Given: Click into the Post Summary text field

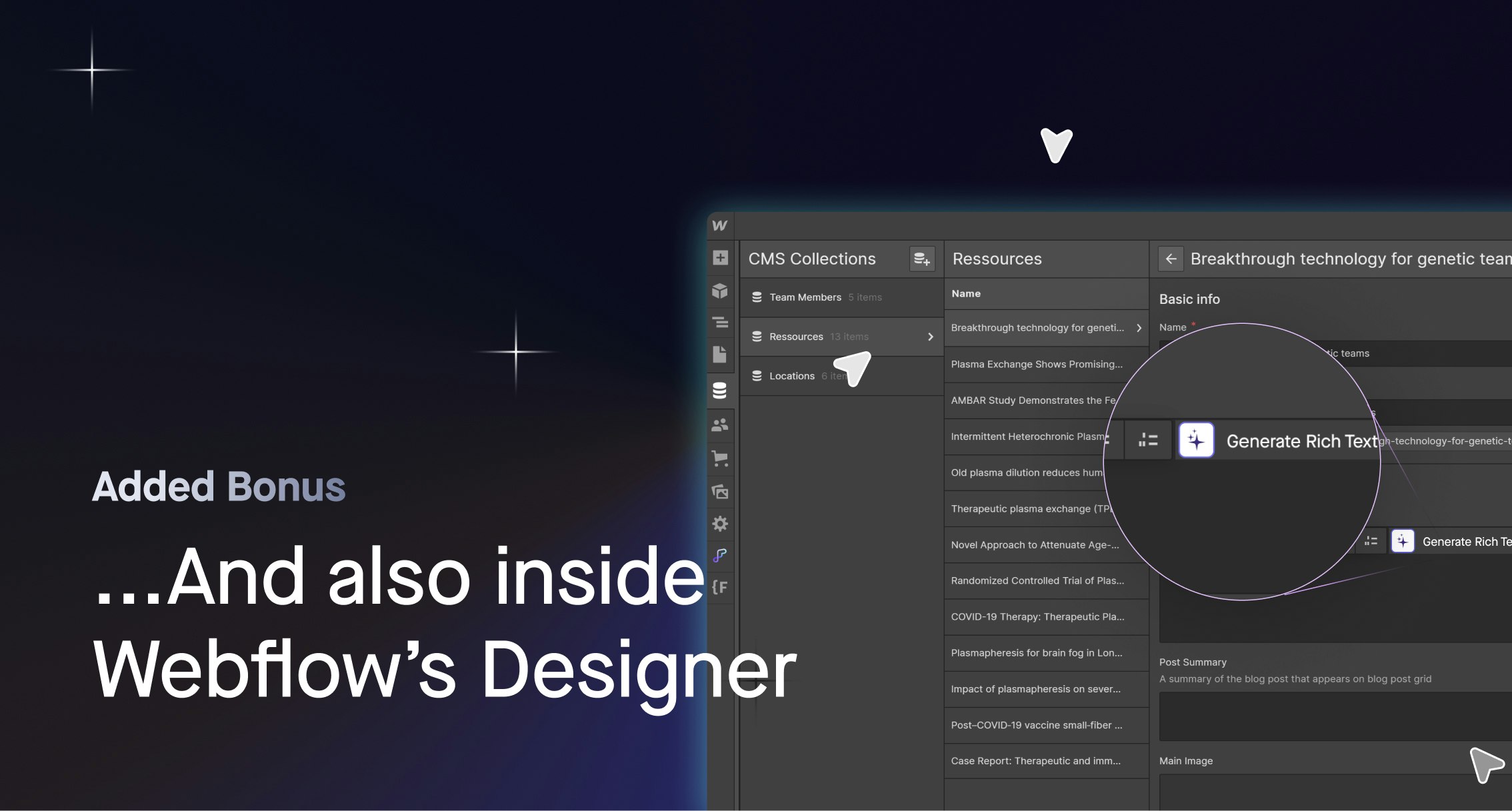Looking at the screenshot, I should point(1335,716).
